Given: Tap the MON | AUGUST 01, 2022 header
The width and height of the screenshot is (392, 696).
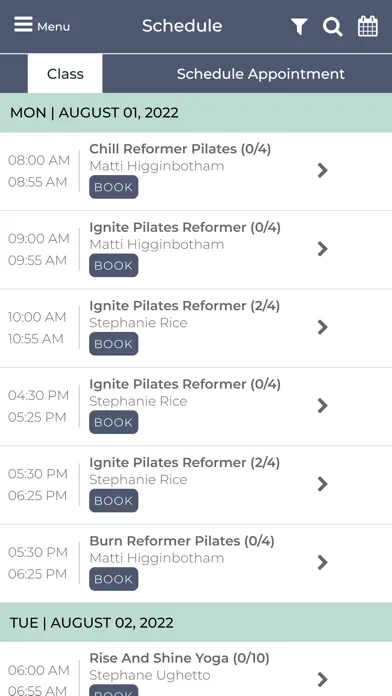Looking at the screenshot, I should coord(196,113).
